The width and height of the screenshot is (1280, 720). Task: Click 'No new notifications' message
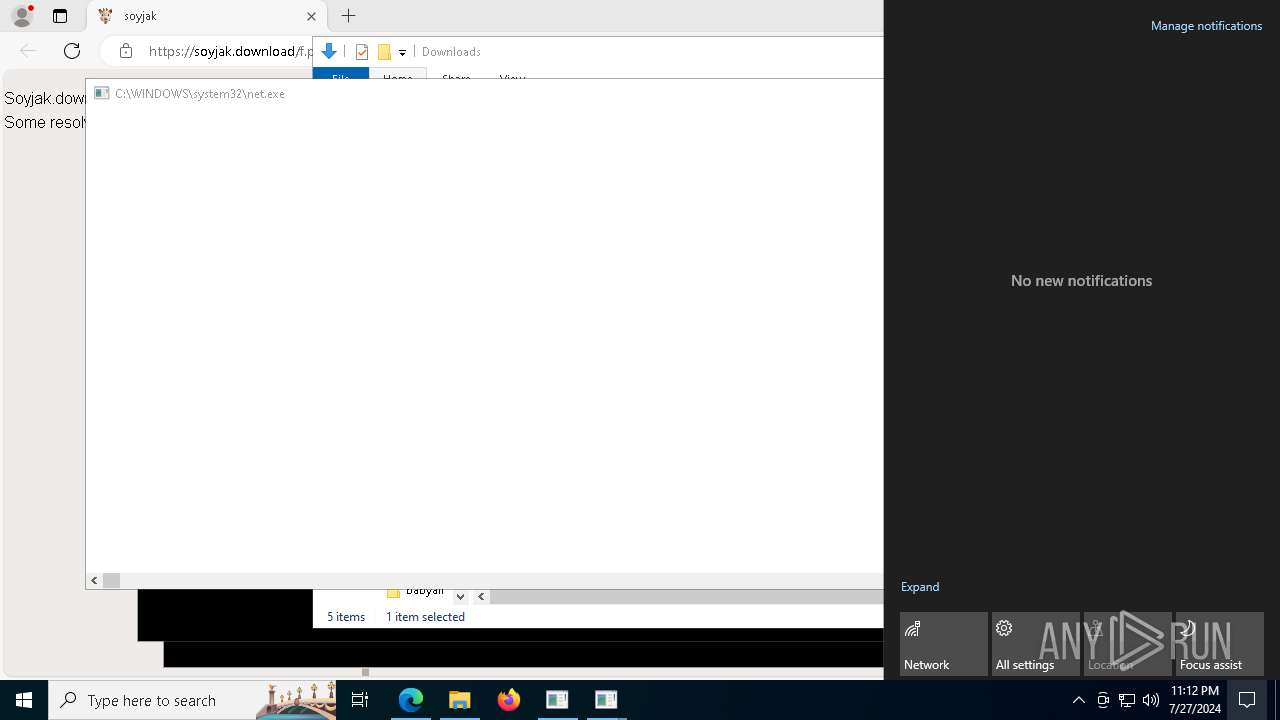[1081, 281]
